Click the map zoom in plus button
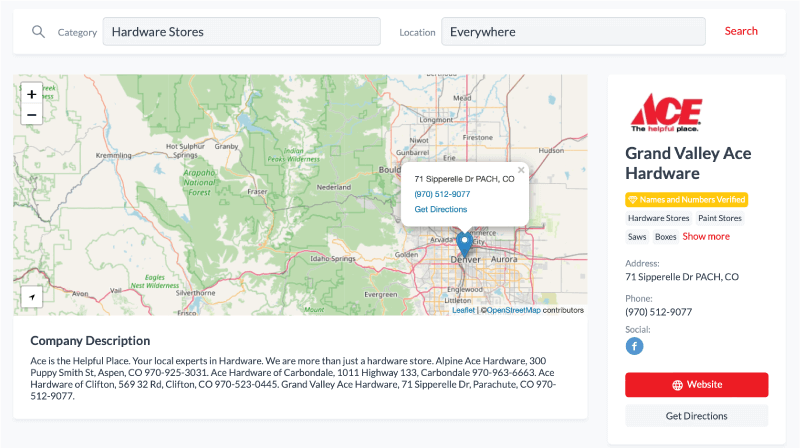Screen dimensions: 800x448 point(31,94)
